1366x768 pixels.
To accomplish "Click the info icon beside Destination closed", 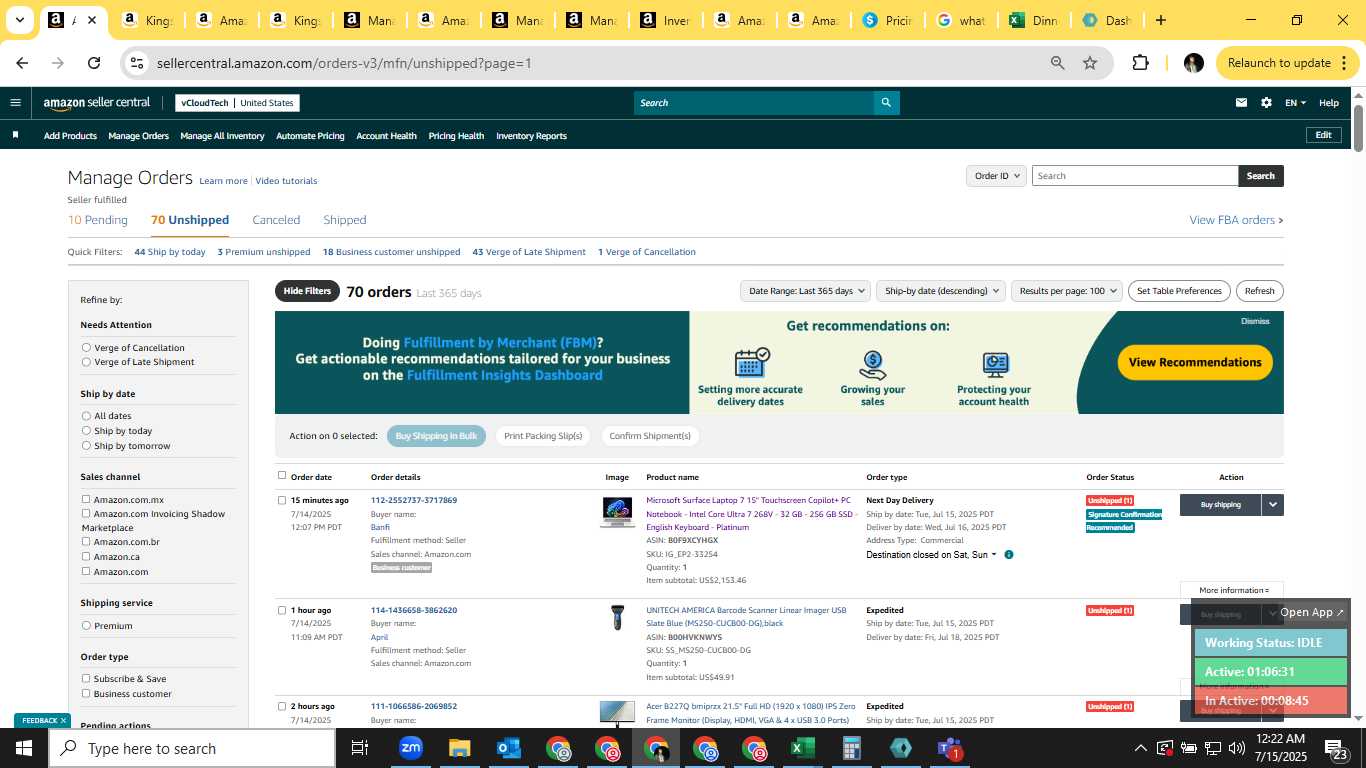I will (x=1008, y=554).
